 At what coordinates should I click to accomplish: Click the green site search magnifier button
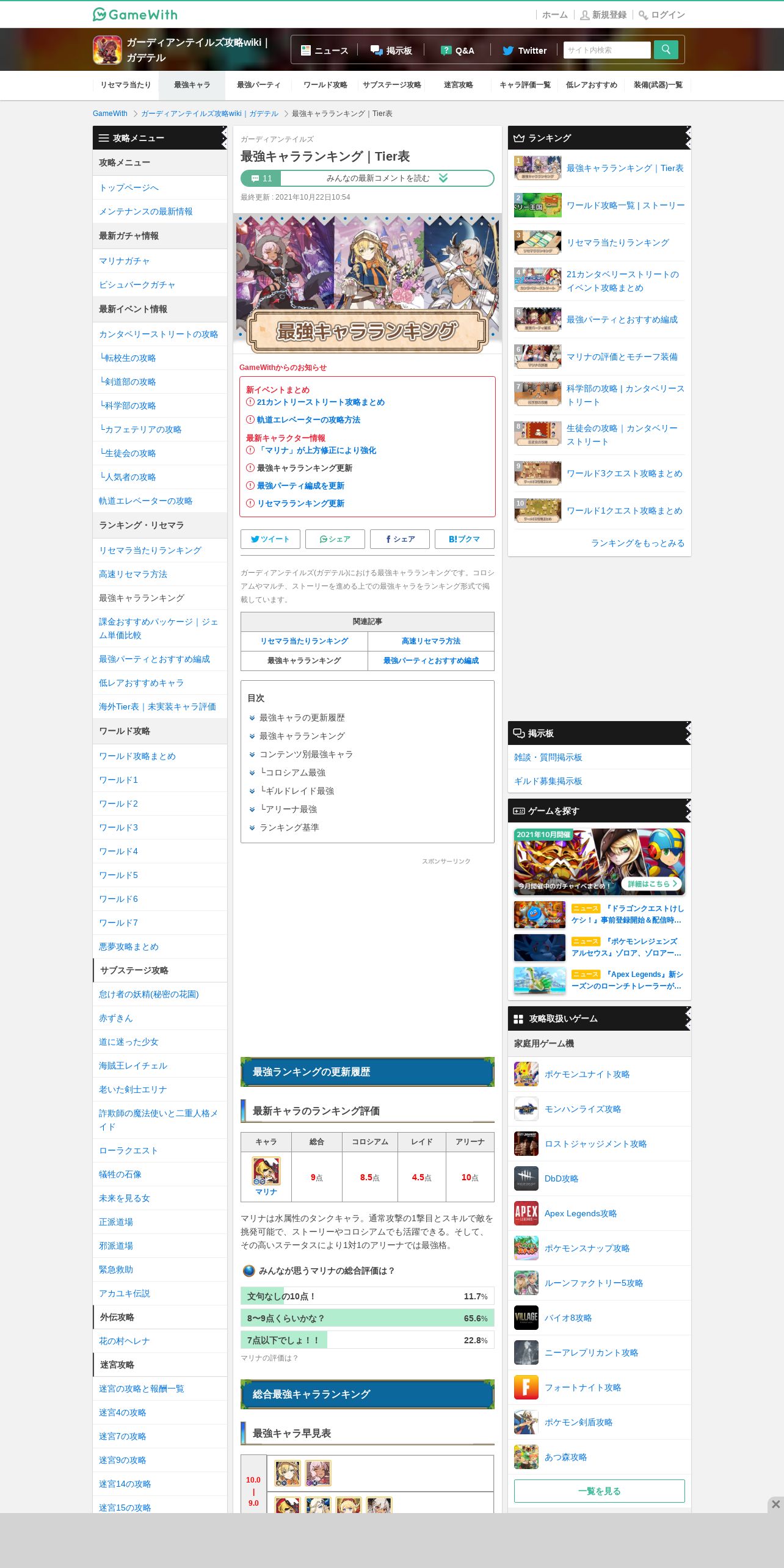[x=666, y=49]
